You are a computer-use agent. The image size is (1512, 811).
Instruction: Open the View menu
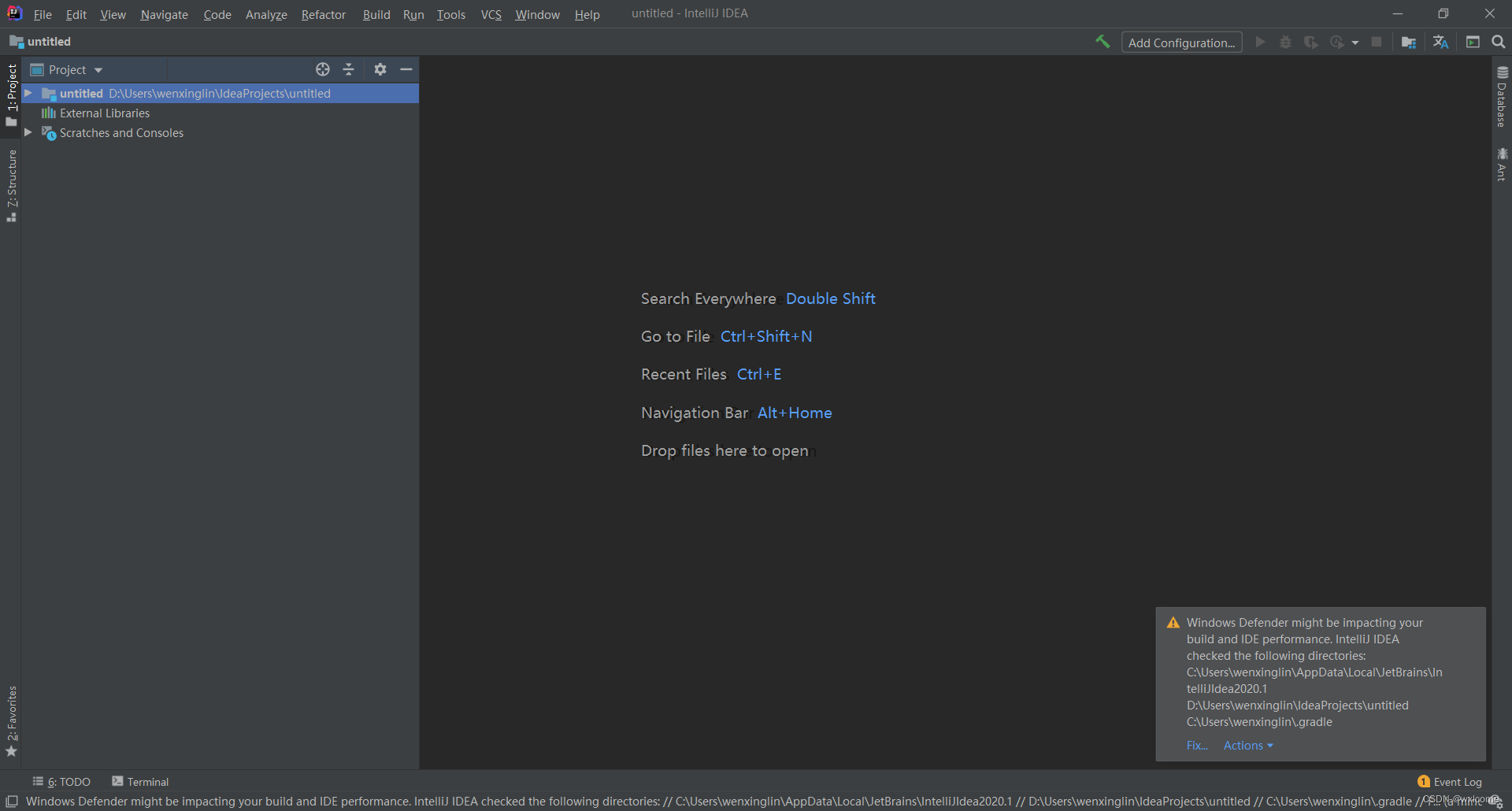(x=113, y=14)
